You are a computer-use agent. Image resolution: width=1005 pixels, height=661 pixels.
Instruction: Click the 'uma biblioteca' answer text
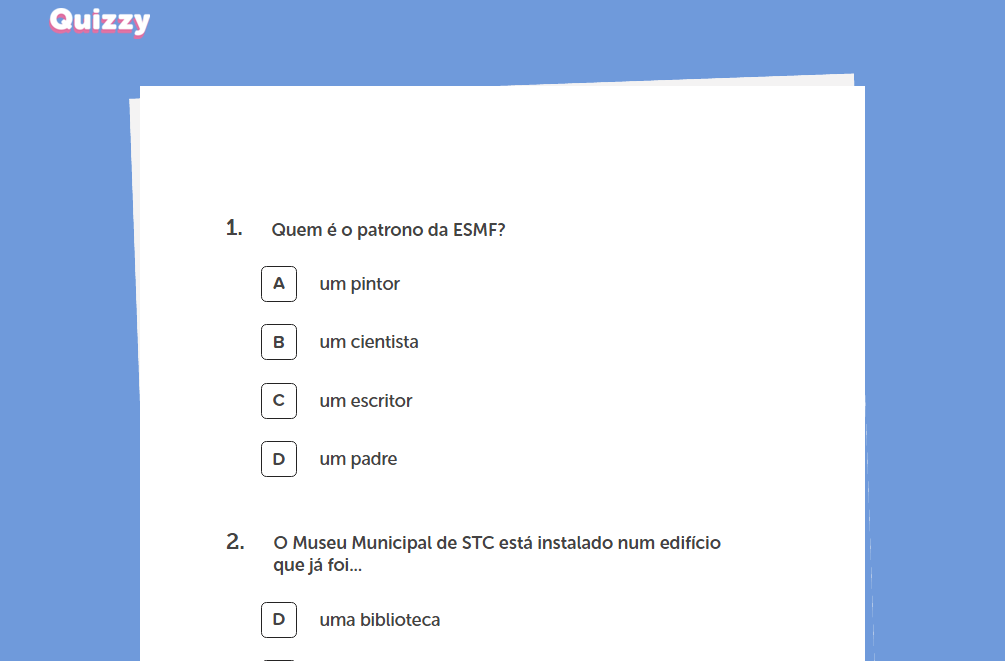pos(379,620)
